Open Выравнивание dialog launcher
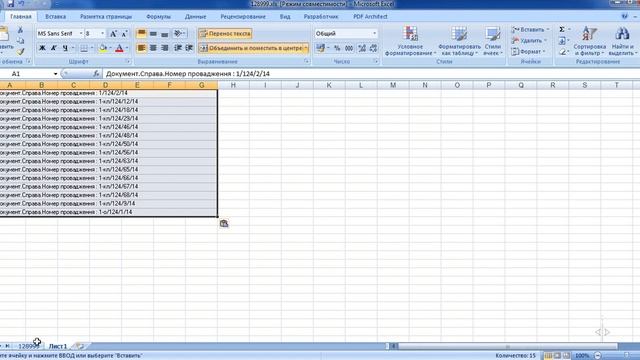The width and height of the screenshot is (640, 360). [307, 62]
